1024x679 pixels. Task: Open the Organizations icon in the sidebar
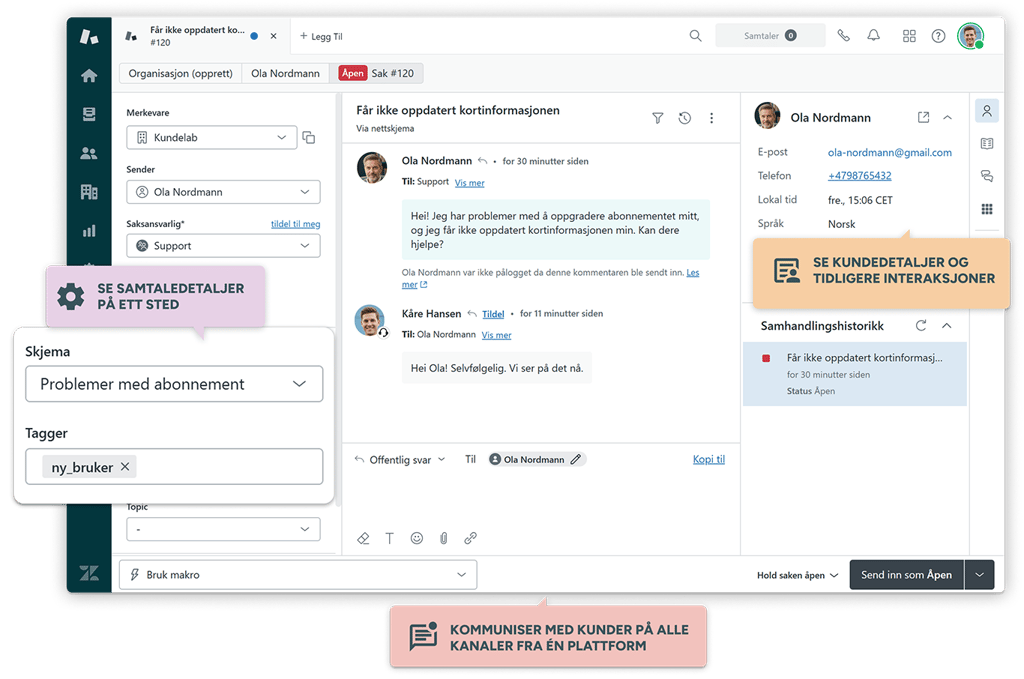pos(88,190)
